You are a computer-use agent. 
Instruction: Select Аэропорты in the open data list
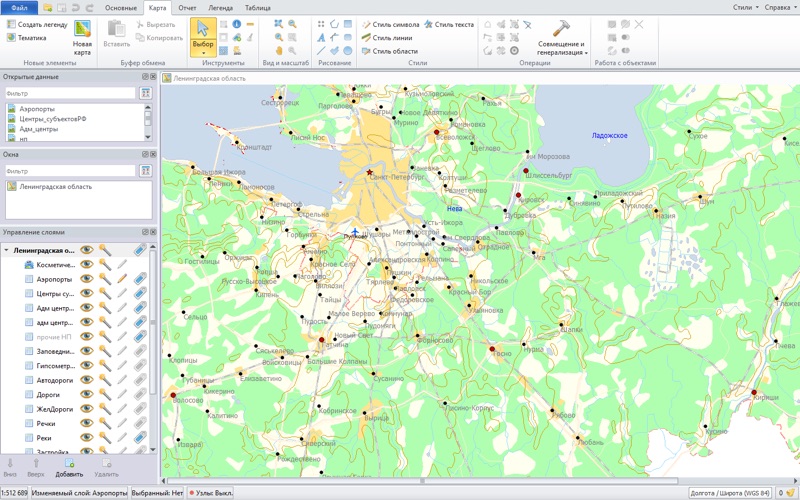pyautogui.click(x=37, y=109)
